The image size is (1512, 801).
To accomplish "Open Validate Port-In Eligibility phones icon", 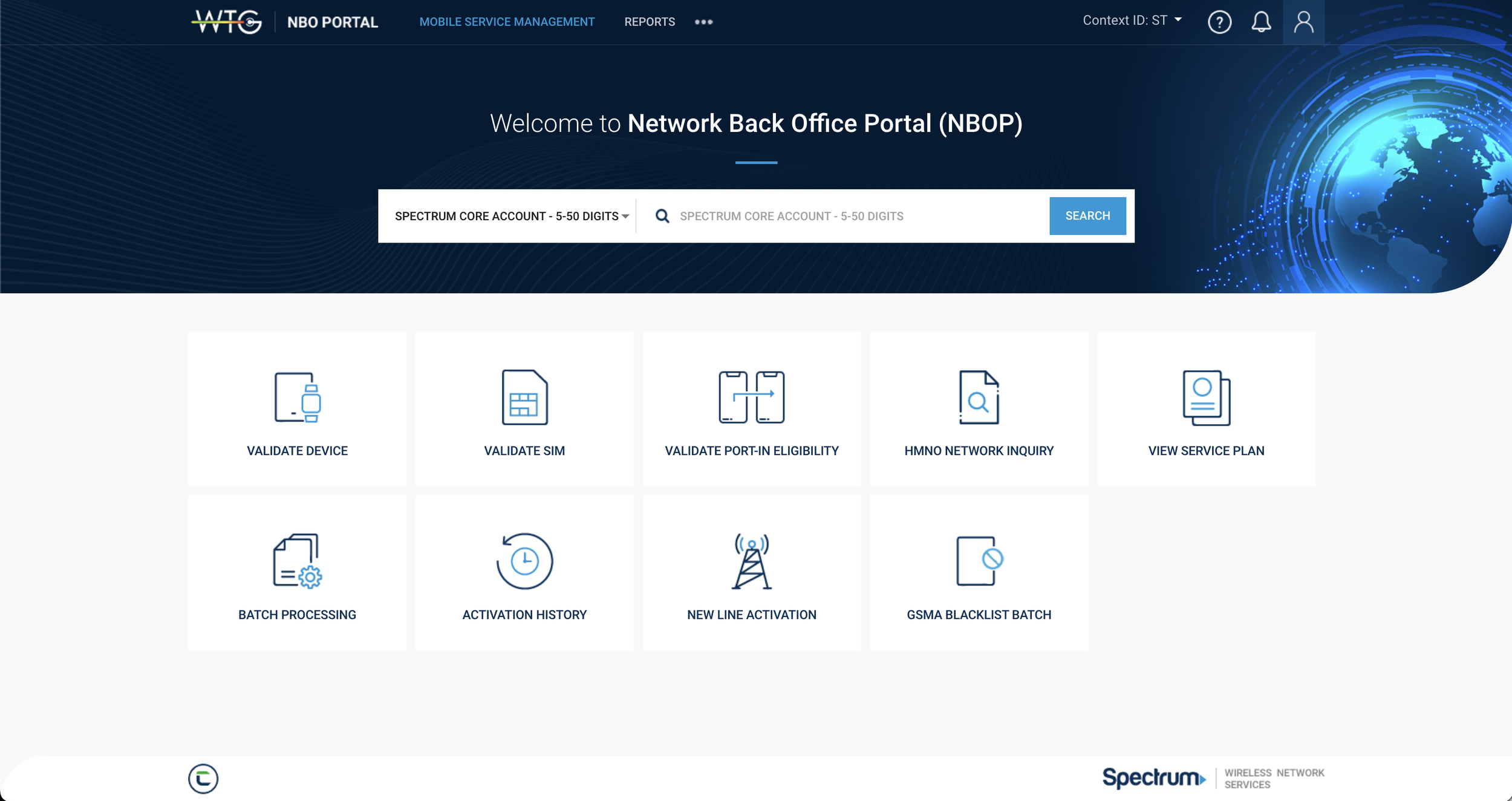I will pyautogui.click(x=751, y=397).
